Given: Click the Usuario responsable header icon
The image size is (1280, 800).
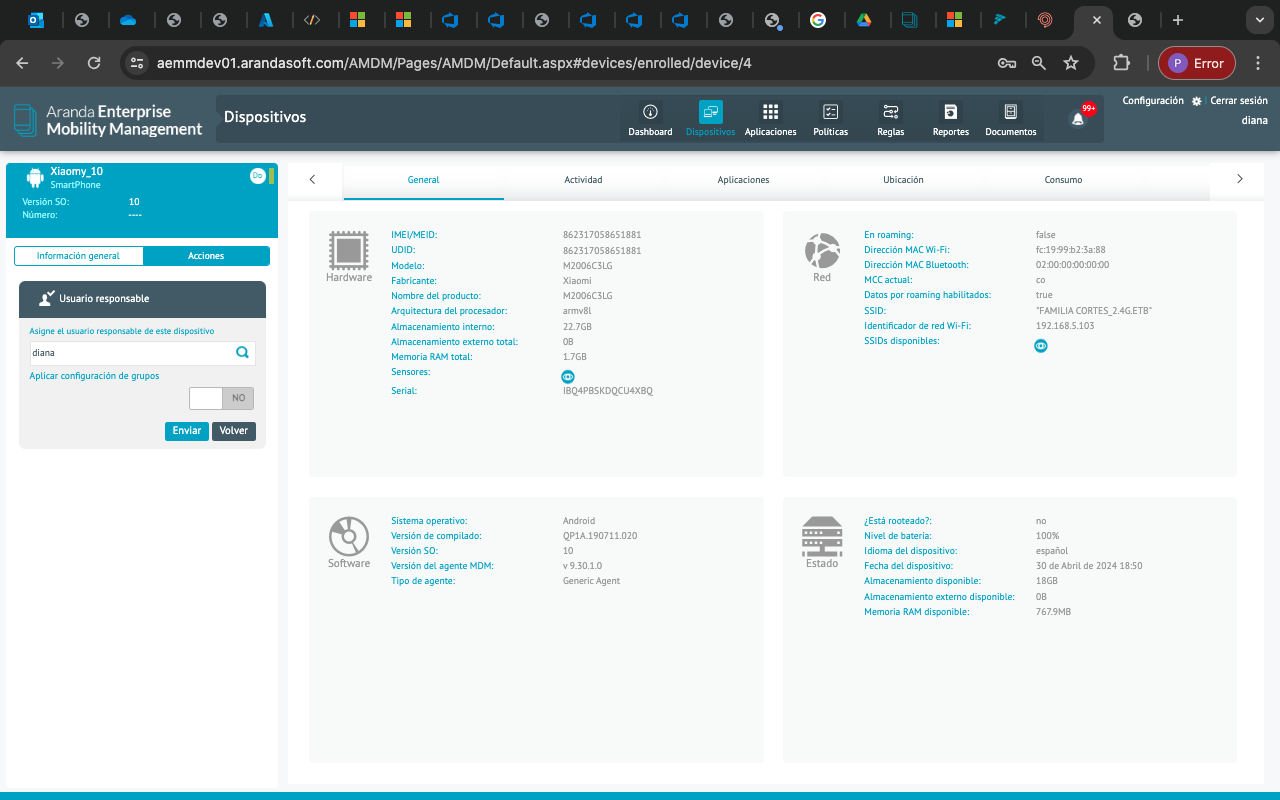Looking at the screenshot, I should click(46, 298).
